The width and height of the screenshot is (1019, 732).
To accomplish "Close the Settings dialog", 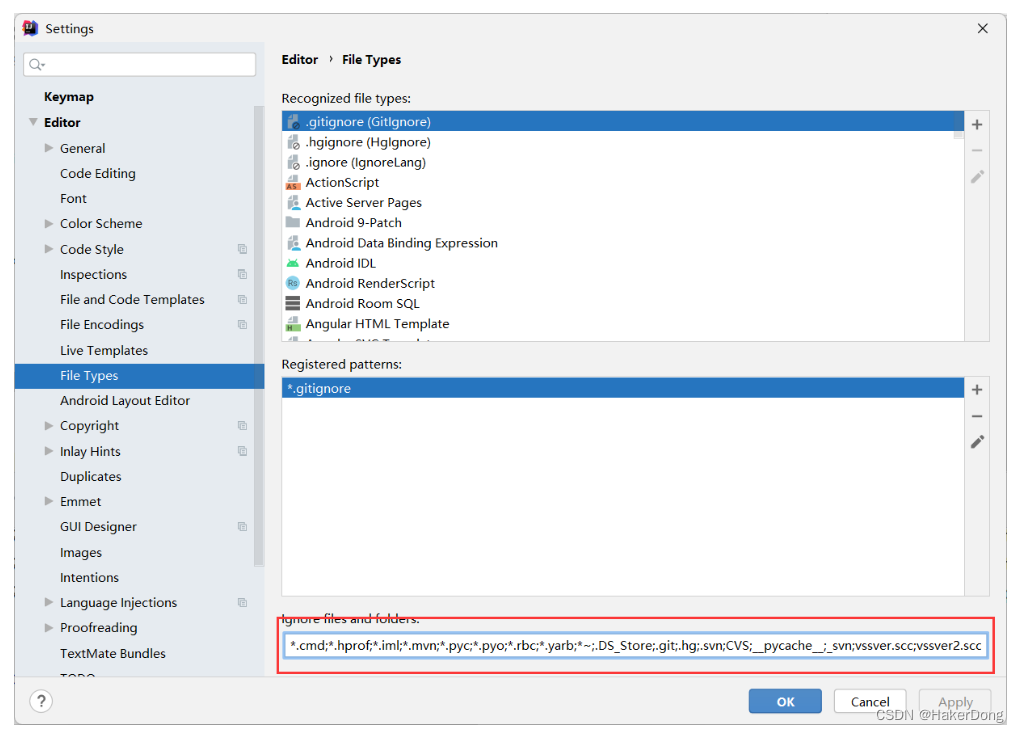I will click(x=983, y=28).
